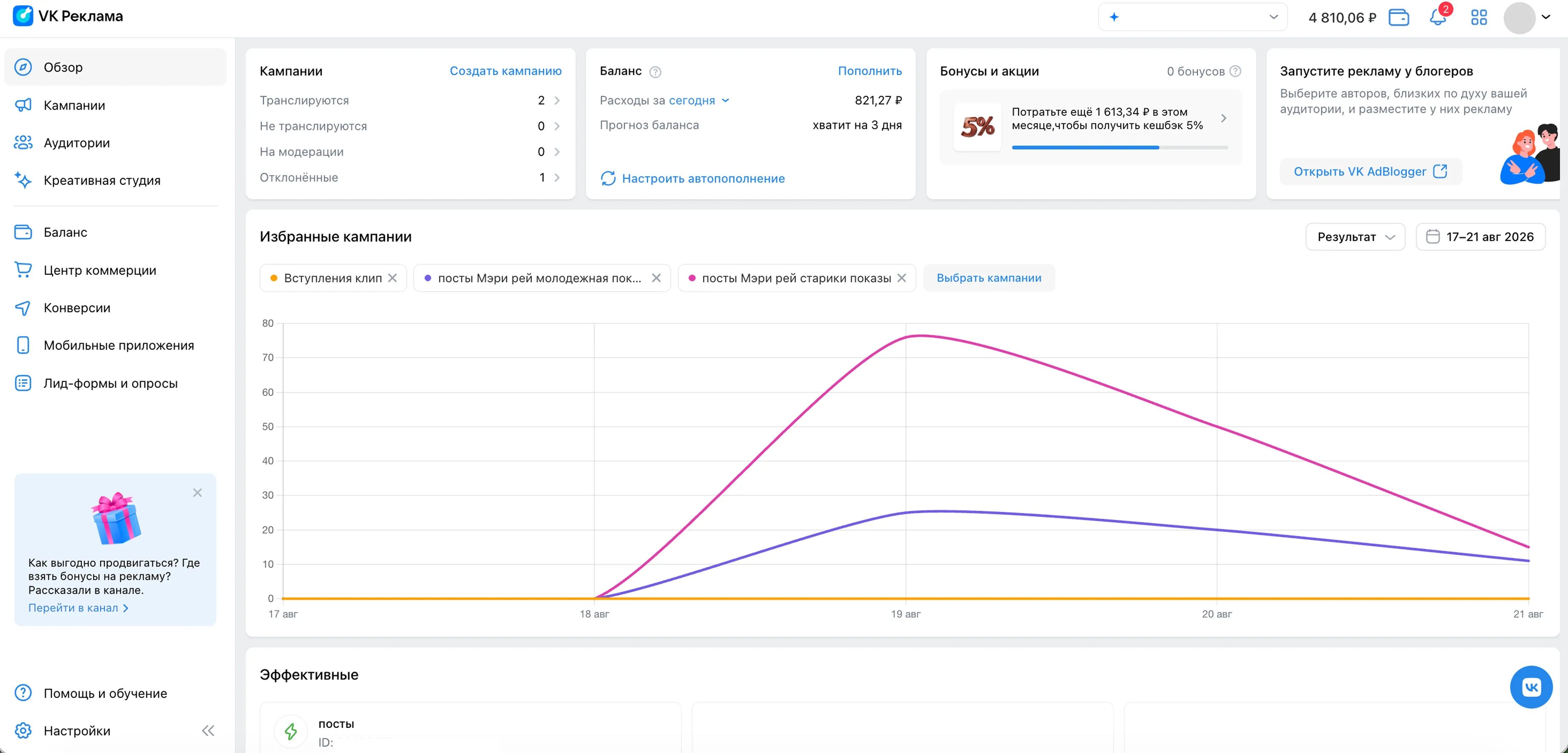Remove посты Мэри рей молодежная chip
1568x753 pixels.
pyautogui.click(x=656, y=278)
